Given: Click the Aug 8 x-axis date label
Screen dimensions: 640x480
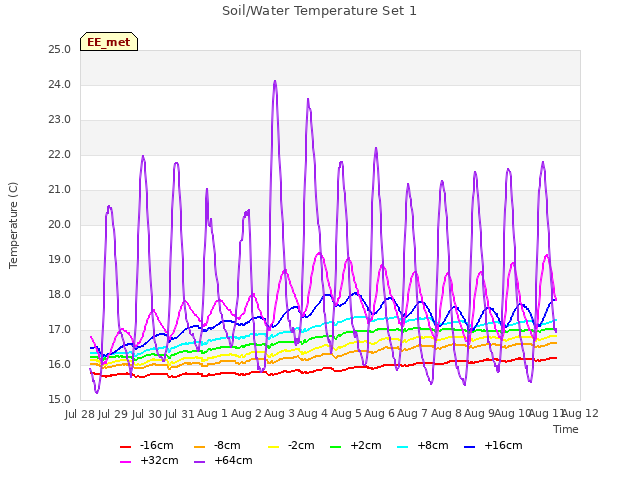Looking at the screenshot, I should coord(446,414).
